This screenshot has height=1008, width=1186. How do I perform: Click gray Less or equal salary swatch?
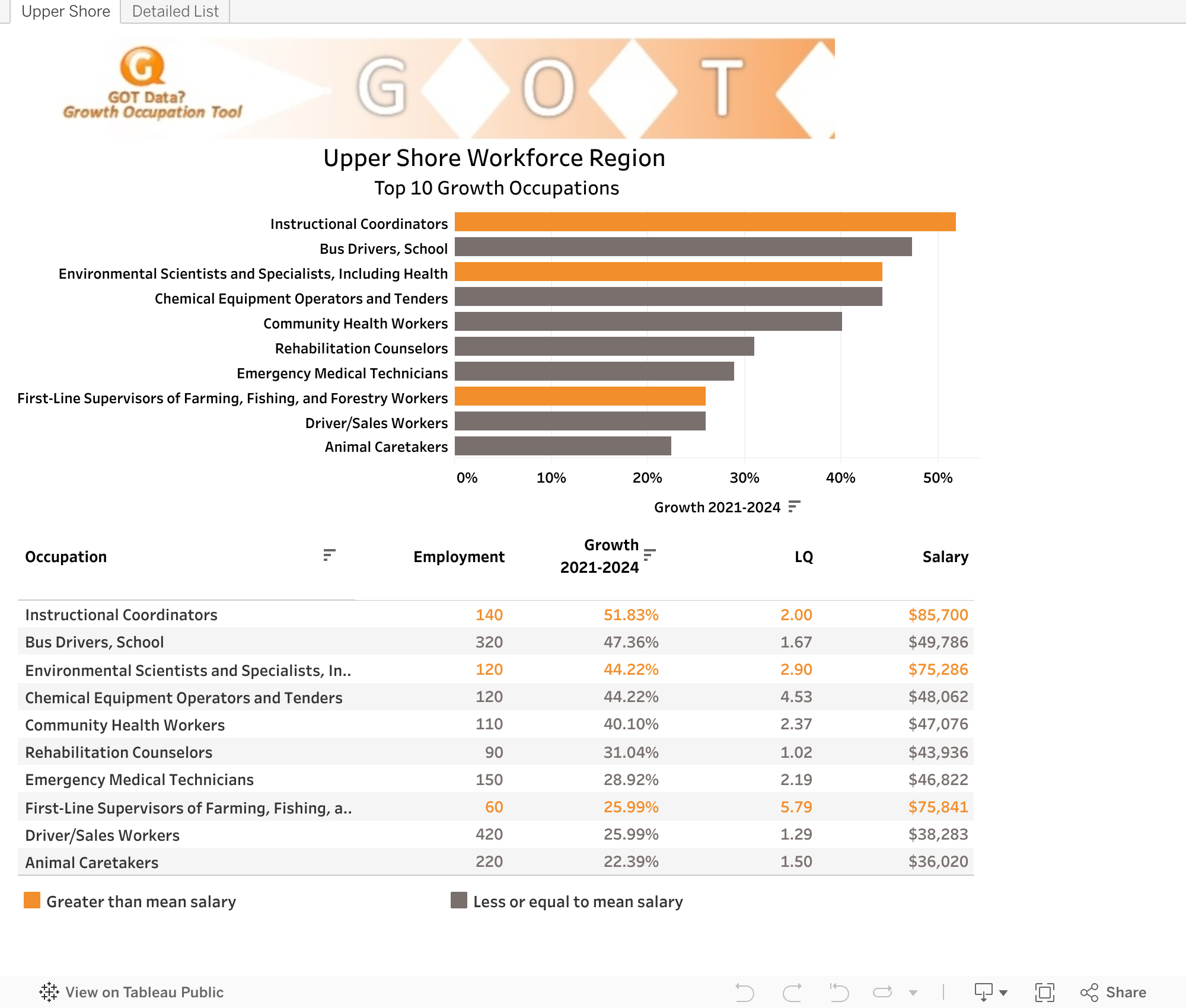[458, 900]
